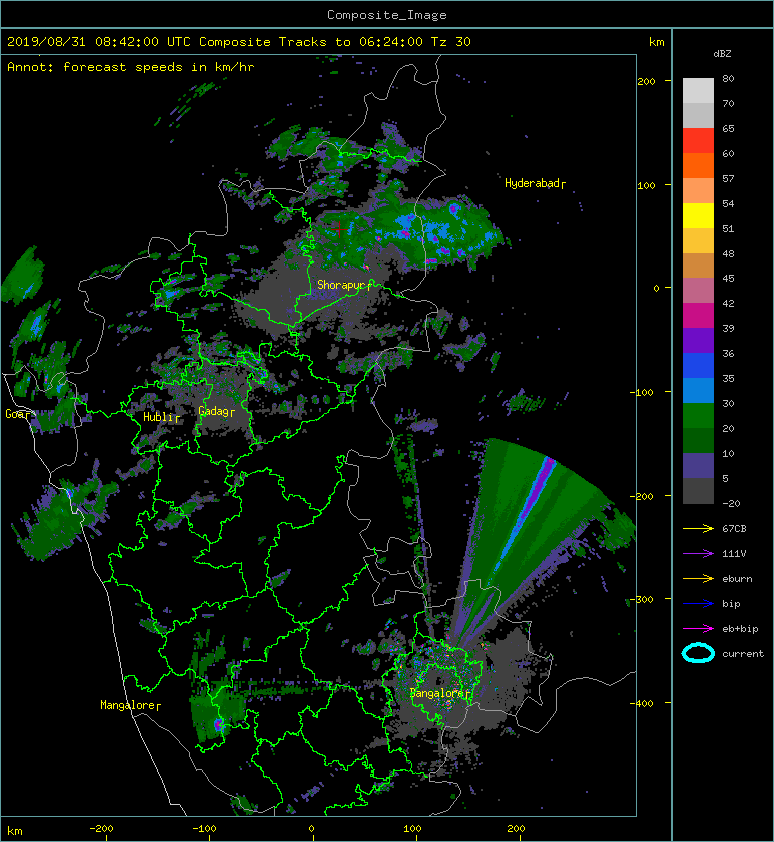Screen dimensions: 774x842
Task: Click the magenta 39-42 dBZ color swatch
Action: pyautogui.click(x=698, y=315)
